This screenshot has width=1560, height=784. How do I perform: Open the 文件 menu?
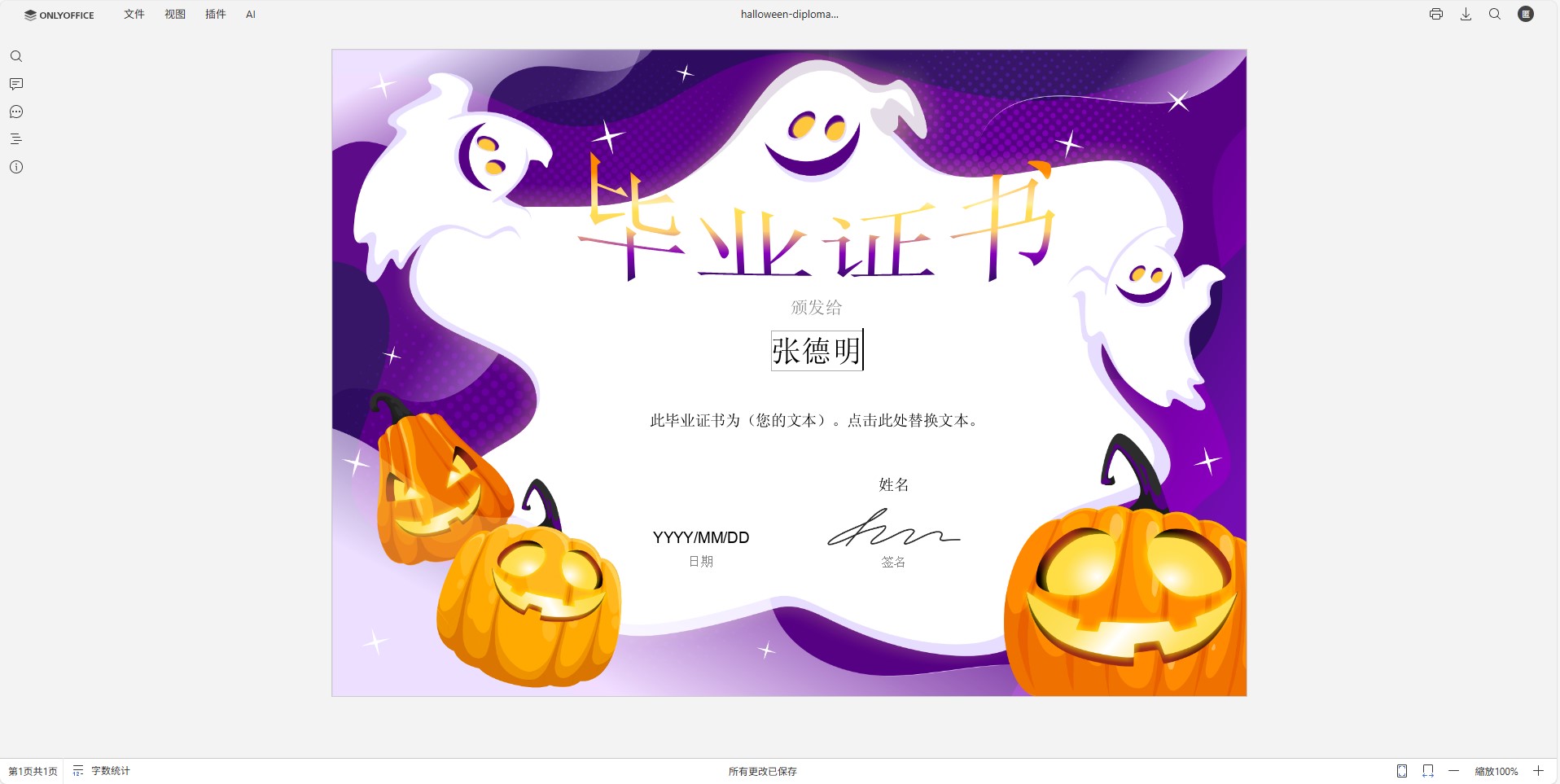134,15
